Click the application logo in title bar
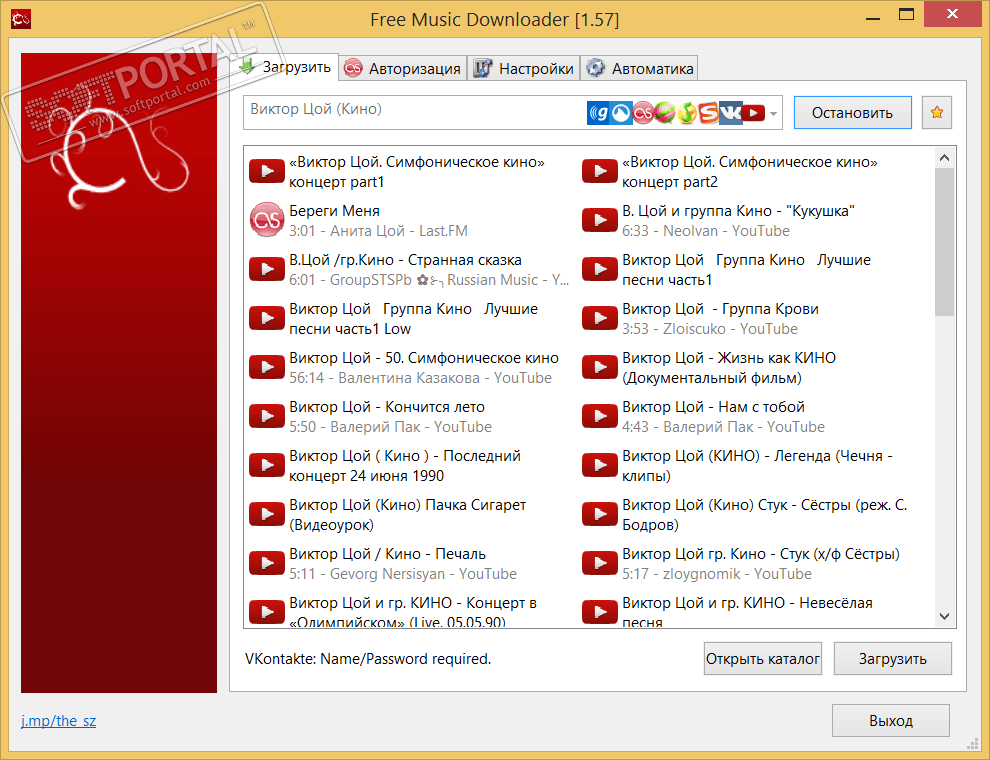The width and height of the screenshot is (990, 760). coord(21,19)
